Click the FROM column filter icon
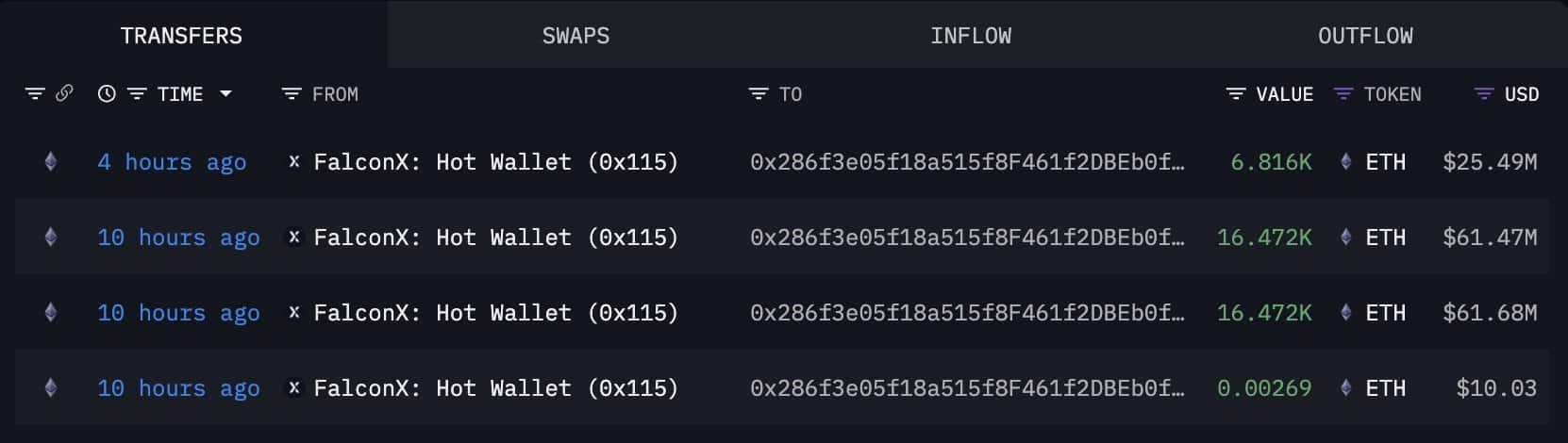The height and width of the screenshot is (443, 1568). click(x=292, y=93)
